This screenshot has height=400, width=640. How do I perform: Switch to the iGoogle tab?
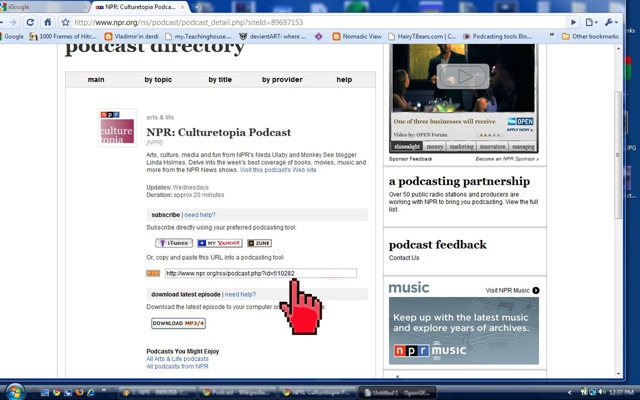point(43,7)
